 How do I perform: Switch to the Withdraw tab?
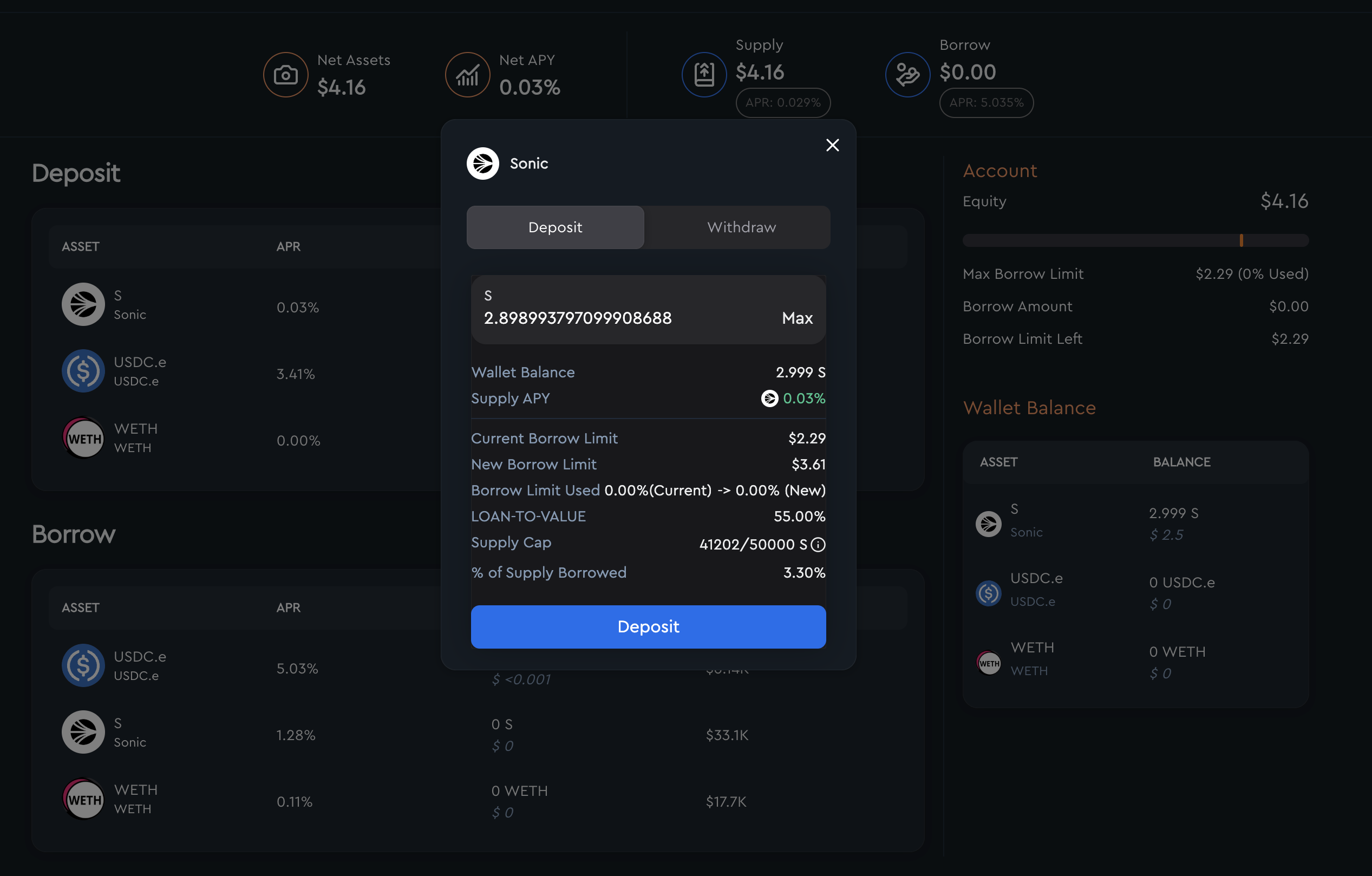(x=741, y=227)
